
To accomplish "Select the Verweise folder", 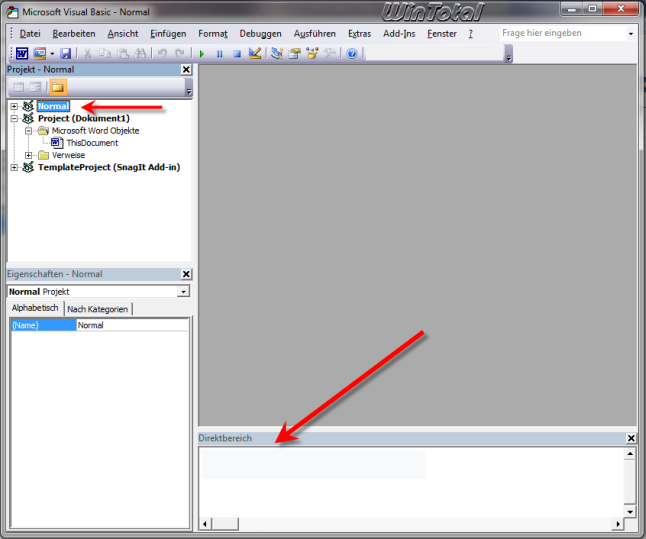I will 68,155.
